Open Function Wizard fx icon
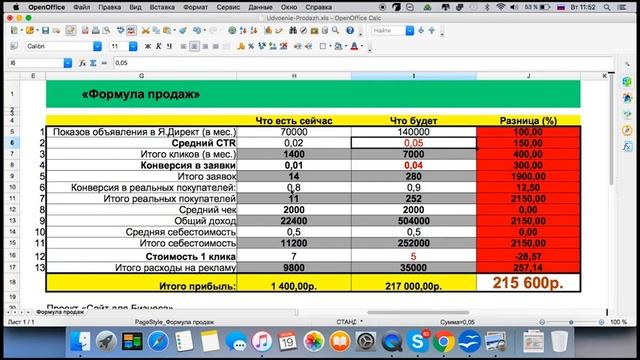The image size is (640, 360). [82, 63]
